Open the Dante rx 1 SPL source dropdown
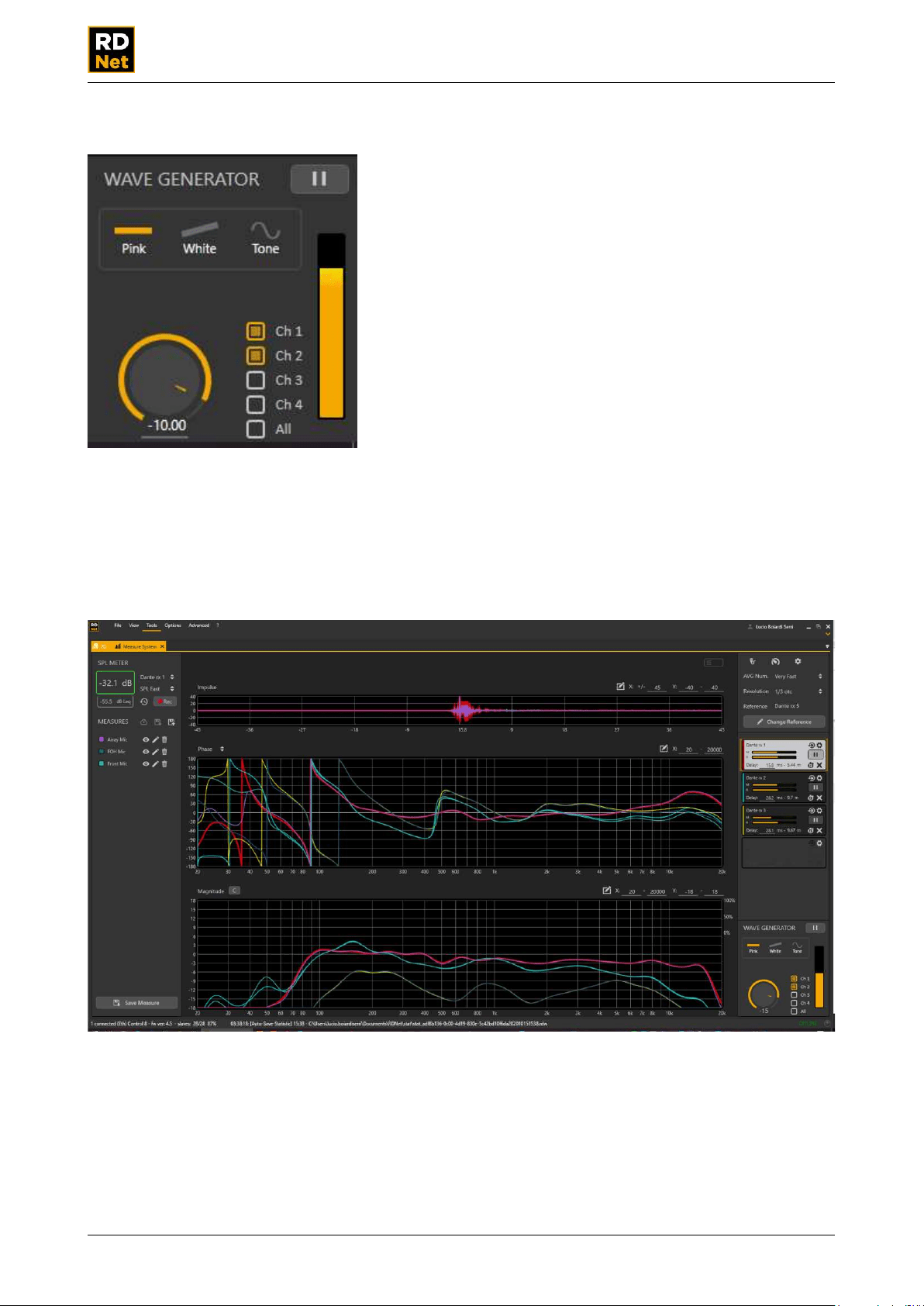Image resolution: width=924 pixels, height=1306 pixels. [x=157, y=677]
